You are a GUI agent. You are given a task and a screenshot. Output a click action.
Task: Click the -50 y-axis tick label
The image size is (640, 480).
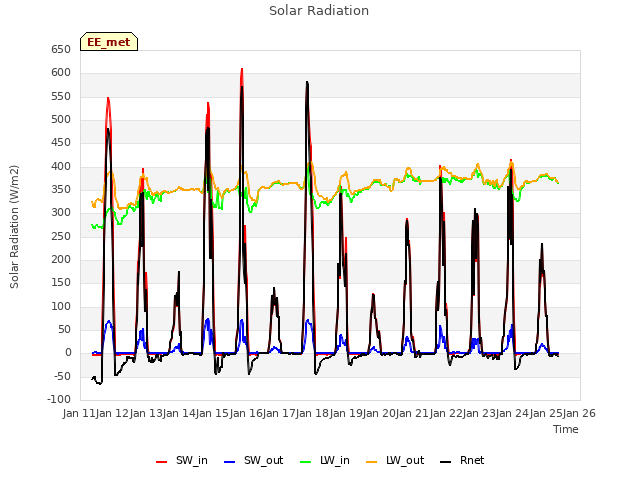62,376
